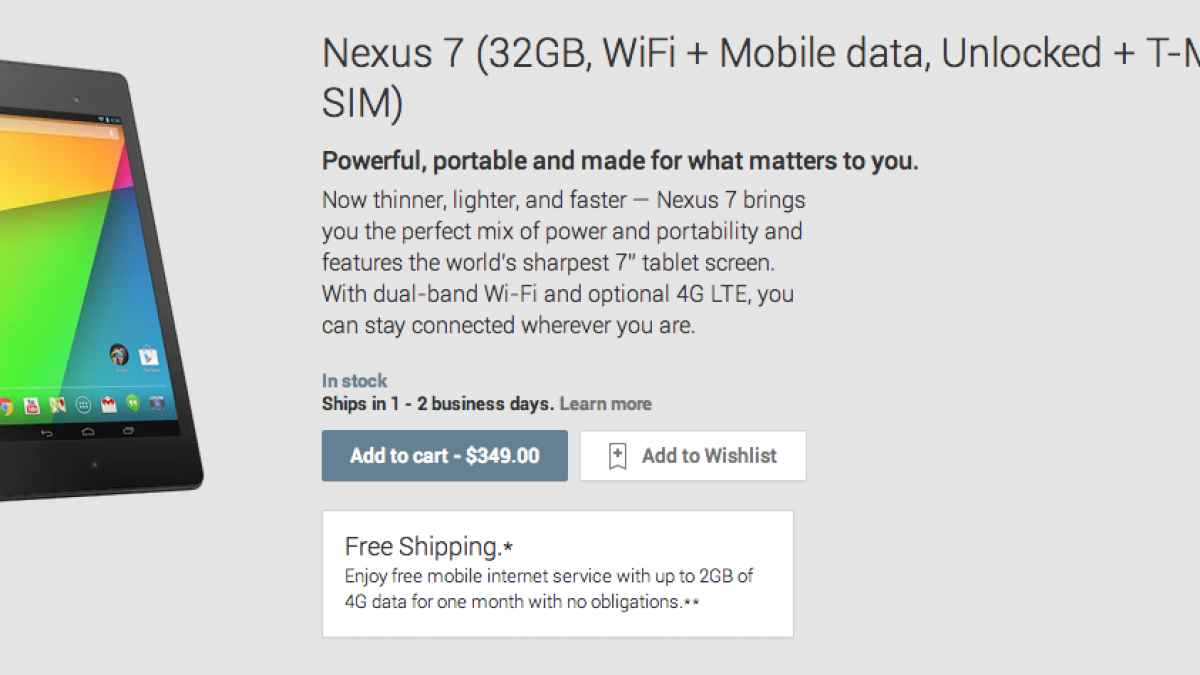Viewport: 1200px width, 675px height.
Task: Click the Hangouts icon on the tablet dock
Action: (133, 403)
